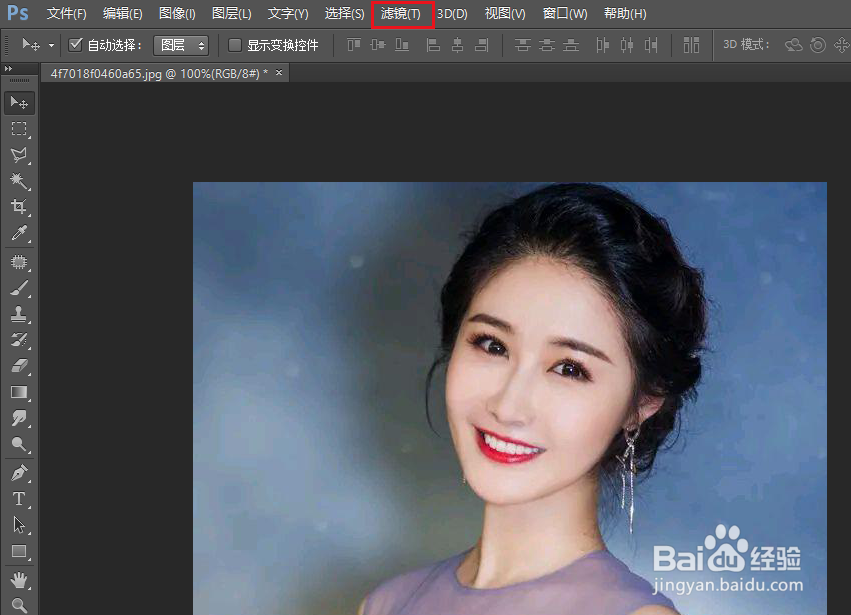Toggle the 自动选择 checkbox

click(x=75, y=45)
